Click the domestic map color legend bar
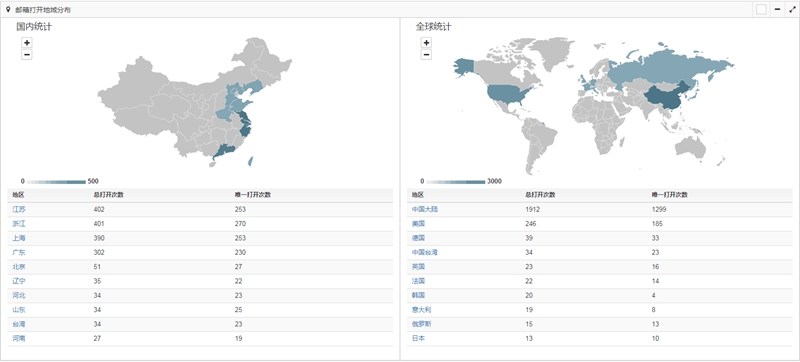 coord(56,182)
